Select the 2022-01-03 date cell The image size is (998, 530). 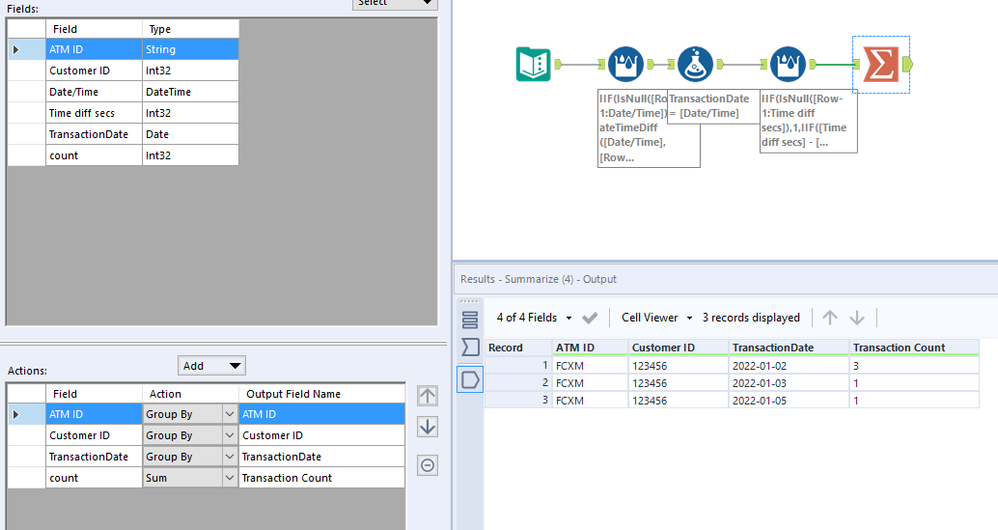(789, 383)
